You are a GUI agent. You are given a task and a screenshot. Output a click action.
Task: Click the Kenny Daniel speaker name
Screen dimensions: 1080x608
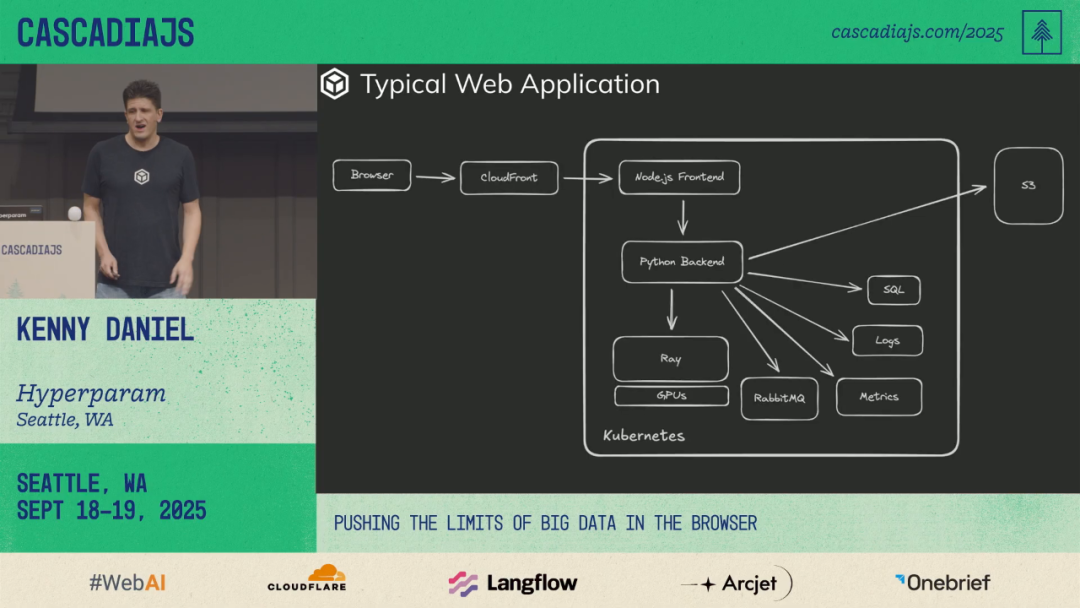coord(105,330)
